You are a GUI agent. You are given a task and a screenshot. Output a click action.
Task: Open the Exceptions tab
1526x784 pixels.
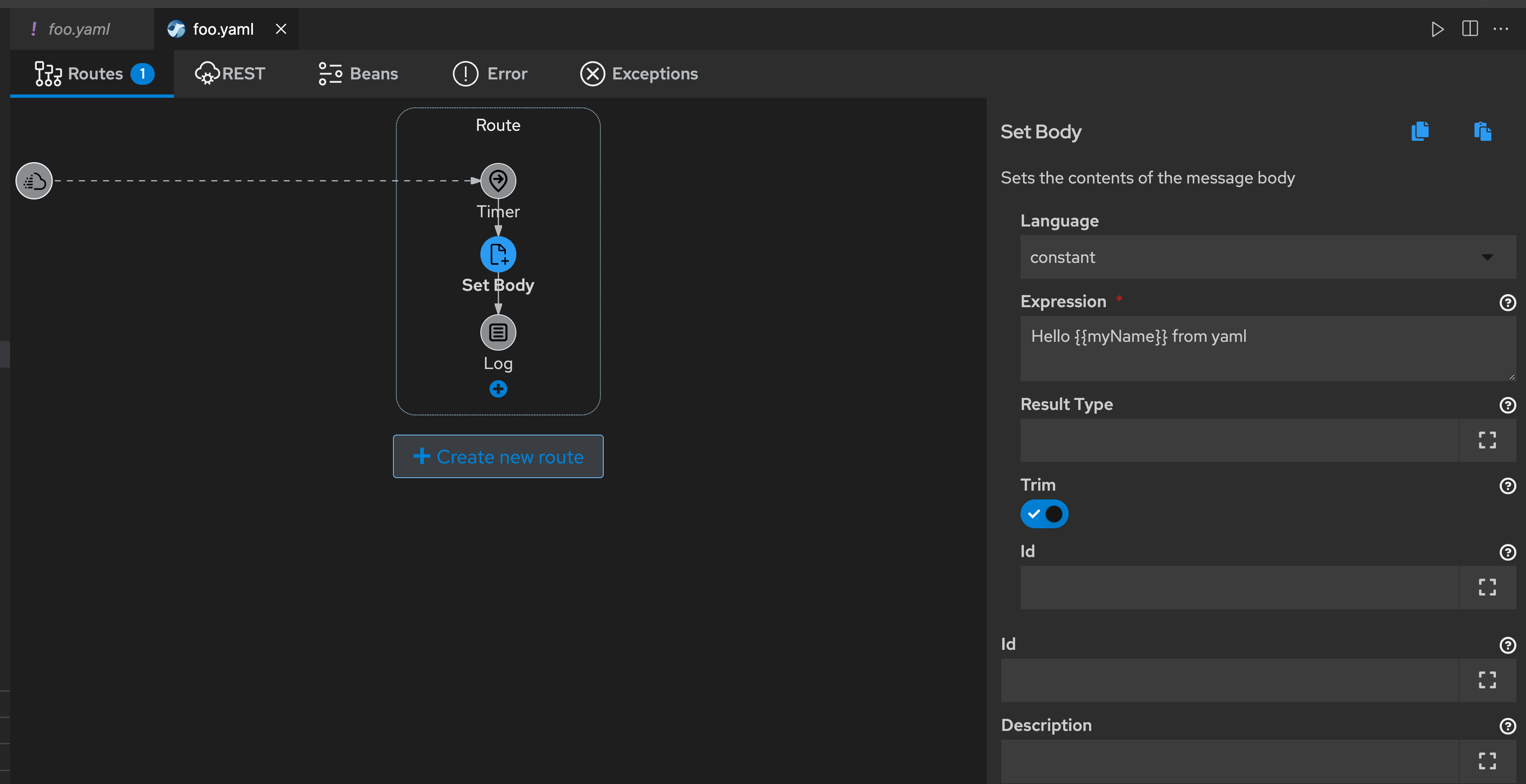click(638, 74)
